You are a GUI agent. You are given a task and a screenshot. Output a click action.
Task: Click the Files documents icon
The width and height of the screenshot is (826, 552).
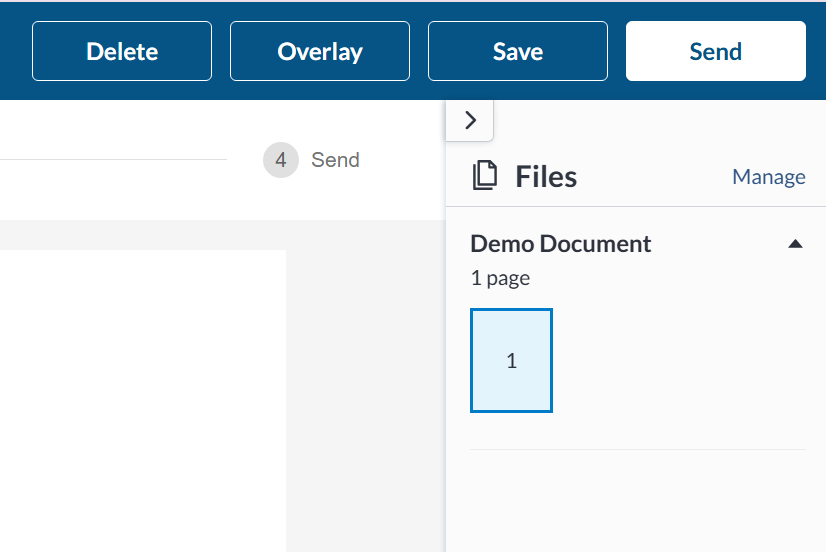pyautogui.click(x=485, y=175)
